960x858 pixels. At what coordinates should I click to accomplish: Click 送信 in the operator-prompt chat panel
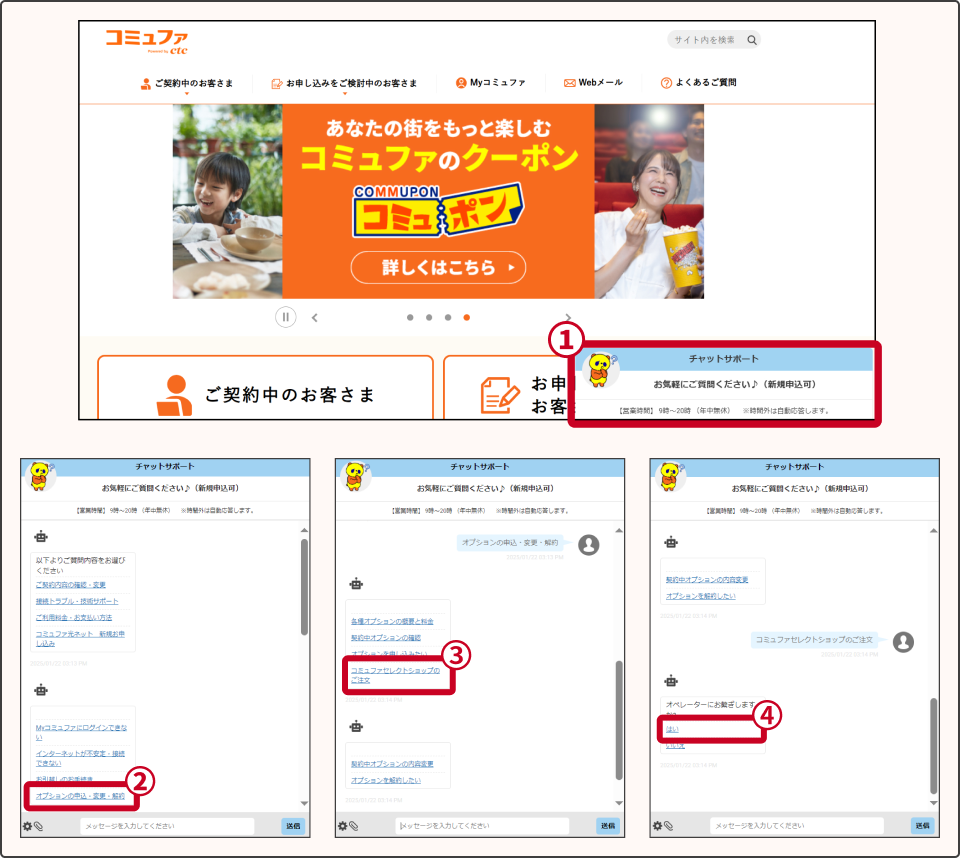pyautogui.click(x=923, y=826)
